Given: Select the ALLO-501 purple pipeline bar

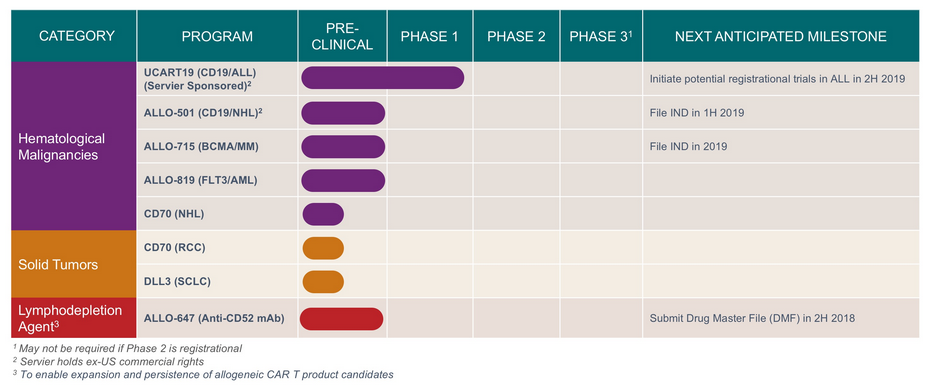Looking at the screenshot, I should click(343, 113).
